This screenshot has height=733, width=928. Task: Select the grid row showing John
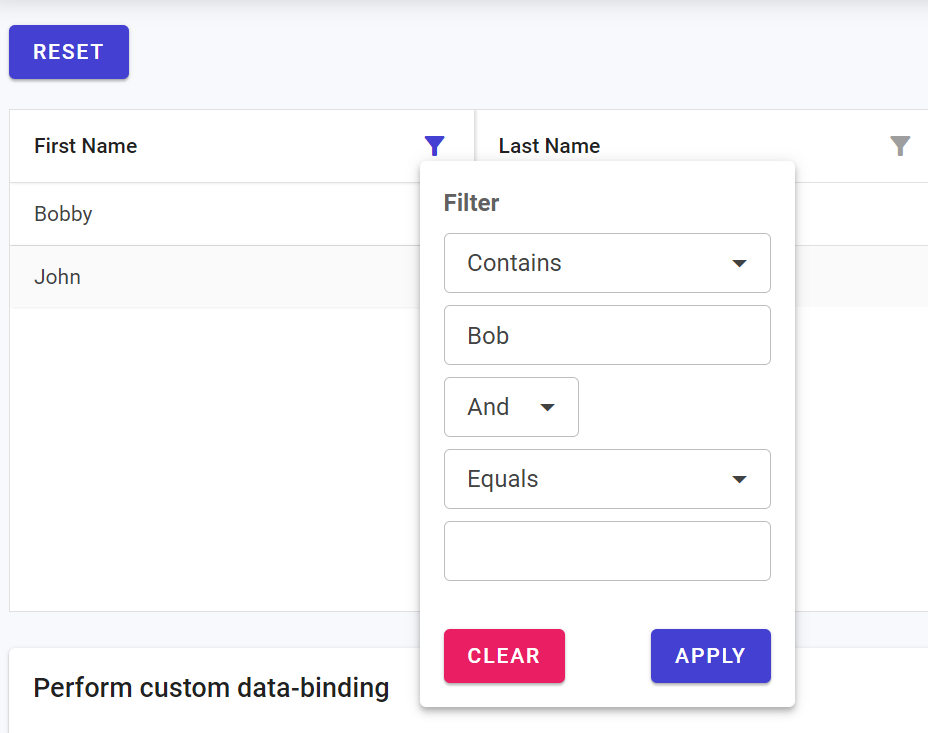click(200, 277)
